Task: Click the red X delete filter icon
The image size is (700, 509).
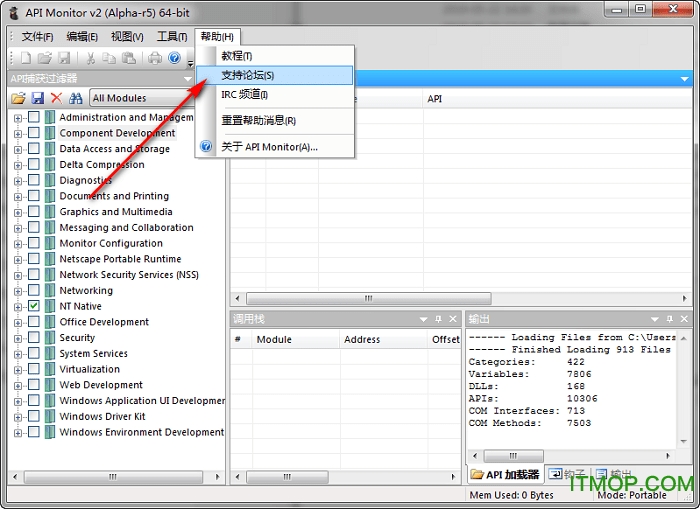Action: tap(56, 98)
